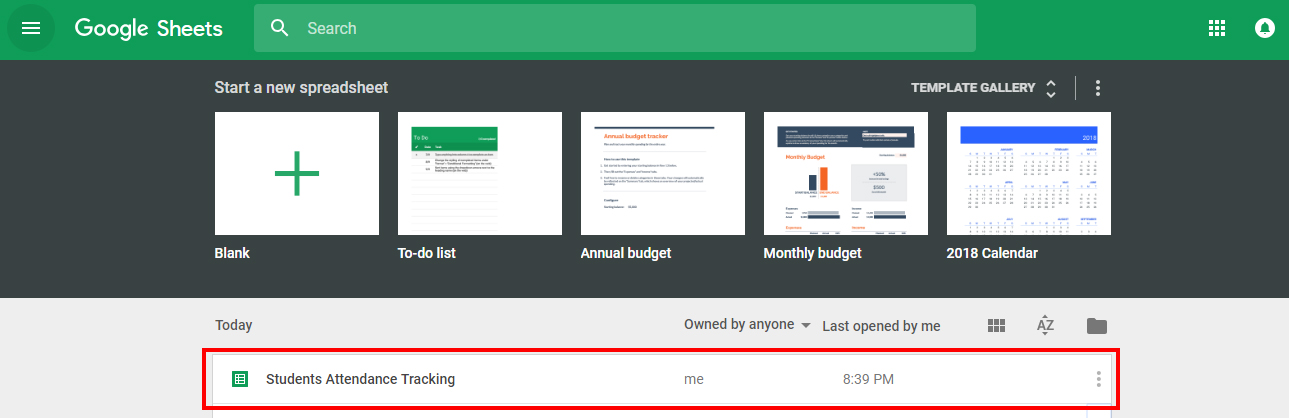Click the 2018 Calendar label
The height and width of the screenshot is (418, 1289).
[992, 253]
